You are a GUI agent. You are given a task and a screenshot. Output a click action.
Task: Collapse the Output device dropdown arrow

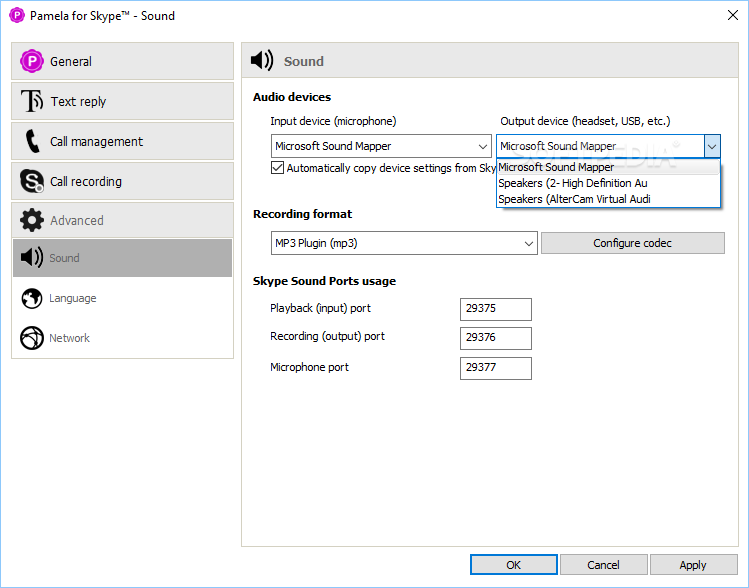point(712,146)
